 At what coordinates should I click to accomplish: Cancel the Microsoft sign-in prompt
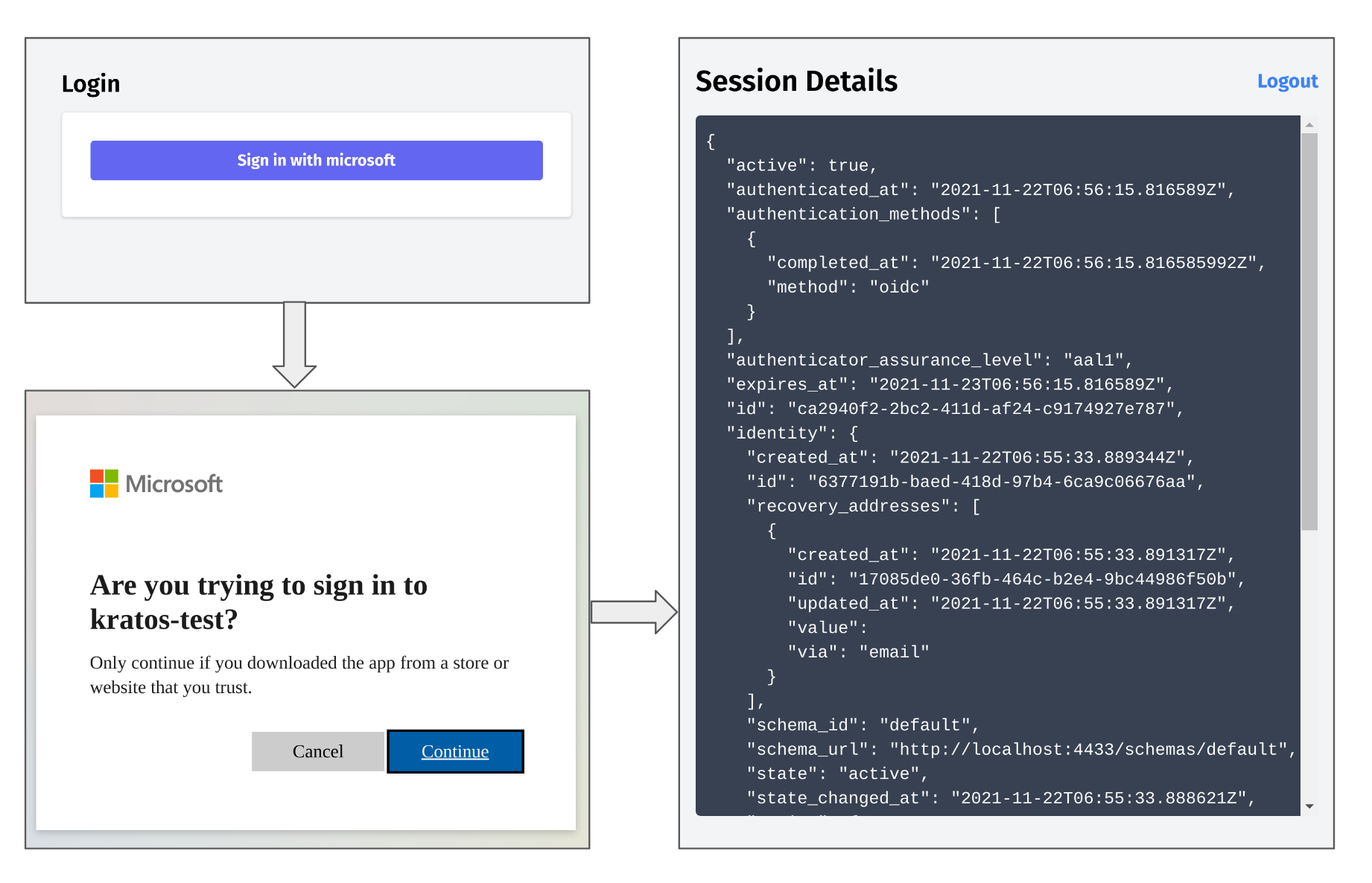(318, 751)
